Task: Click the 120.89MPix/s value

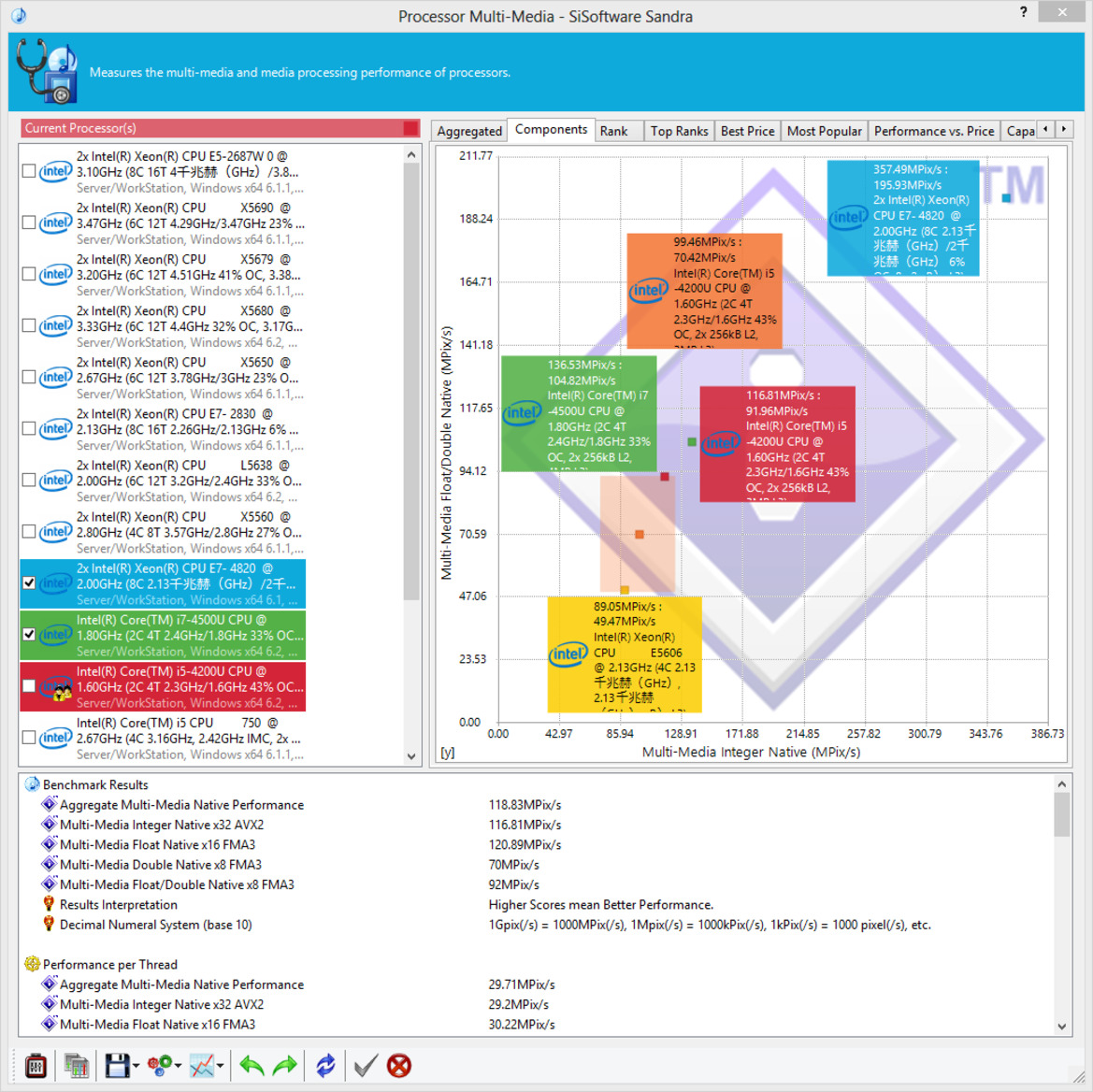Action: [x=525, y=844]
